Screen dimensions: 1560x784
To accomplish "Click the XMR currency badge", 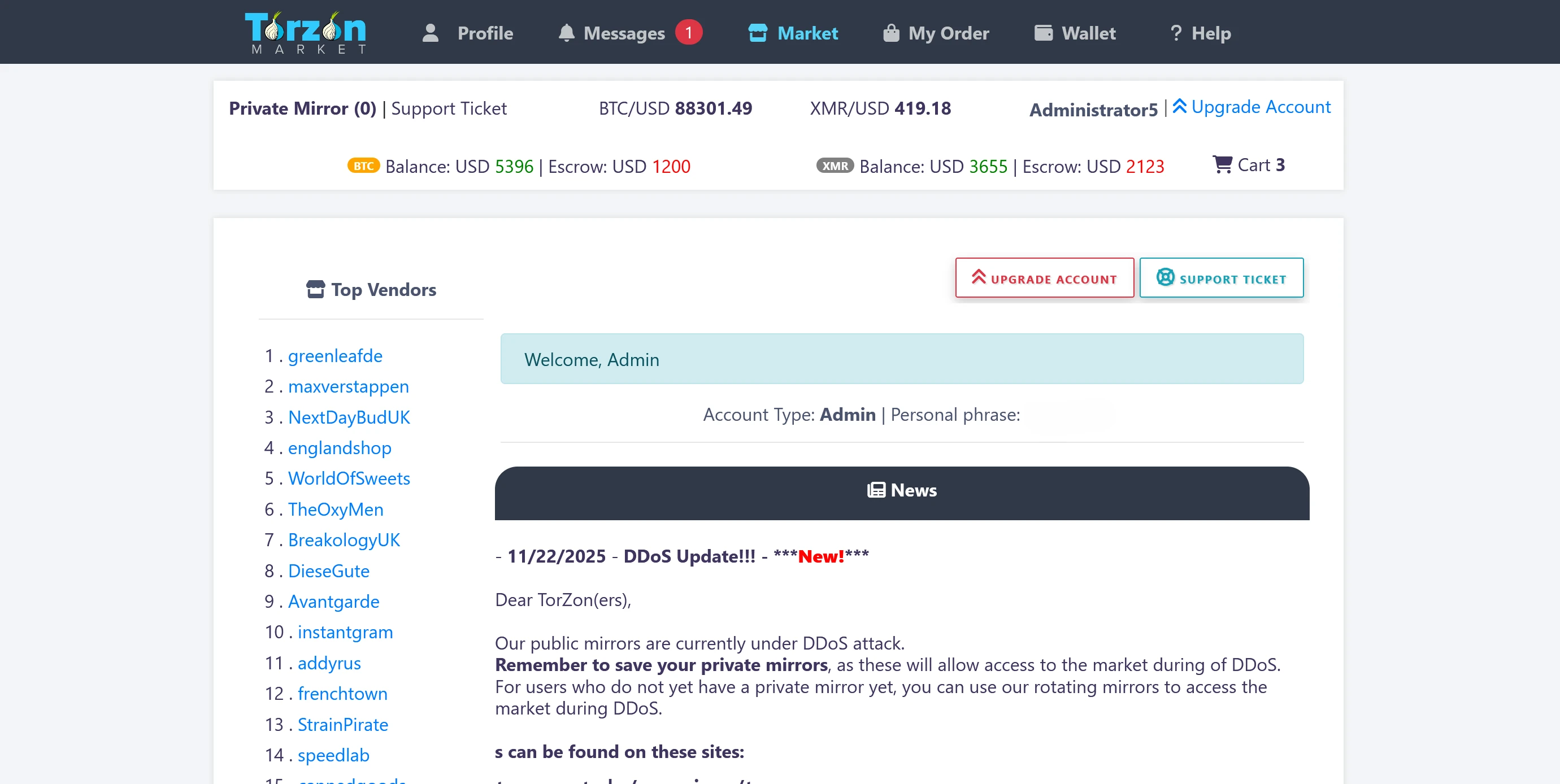I will coord(835,166).
